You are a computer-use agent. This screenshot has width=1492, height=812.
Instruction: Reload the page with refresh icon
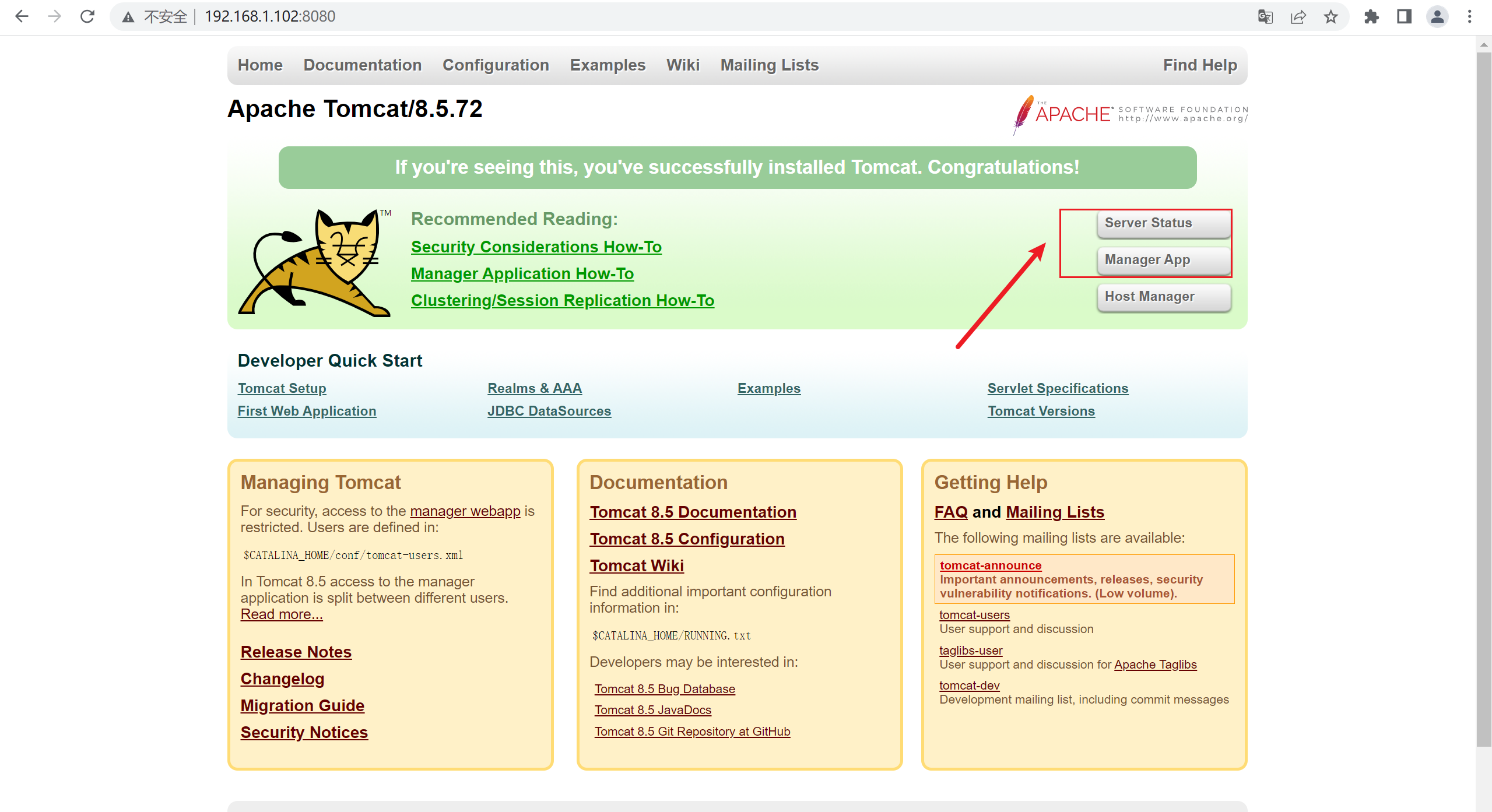click(87, 16)
